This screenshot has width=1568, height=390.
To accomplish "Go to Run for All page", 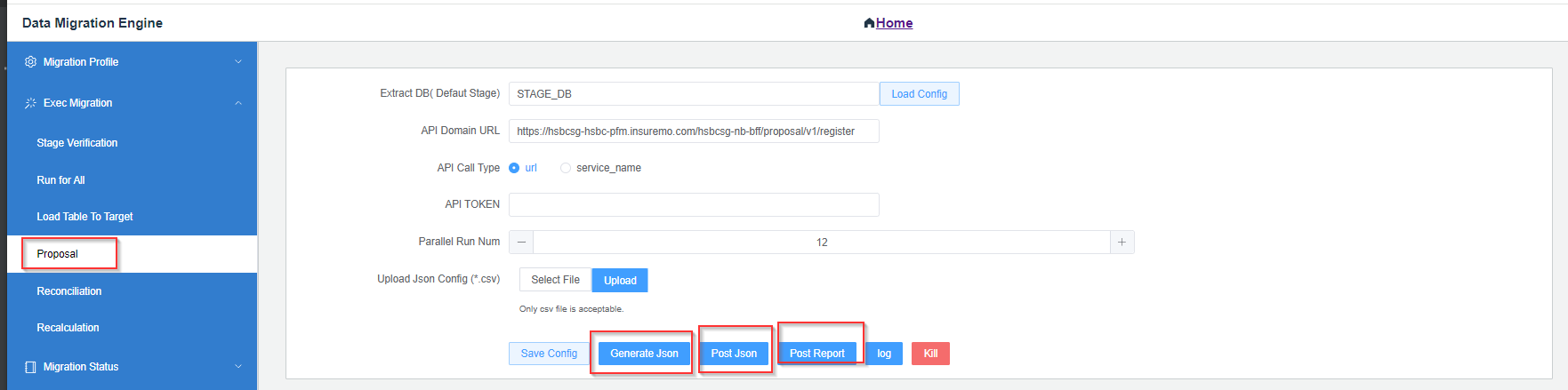I will pos(60,180).
